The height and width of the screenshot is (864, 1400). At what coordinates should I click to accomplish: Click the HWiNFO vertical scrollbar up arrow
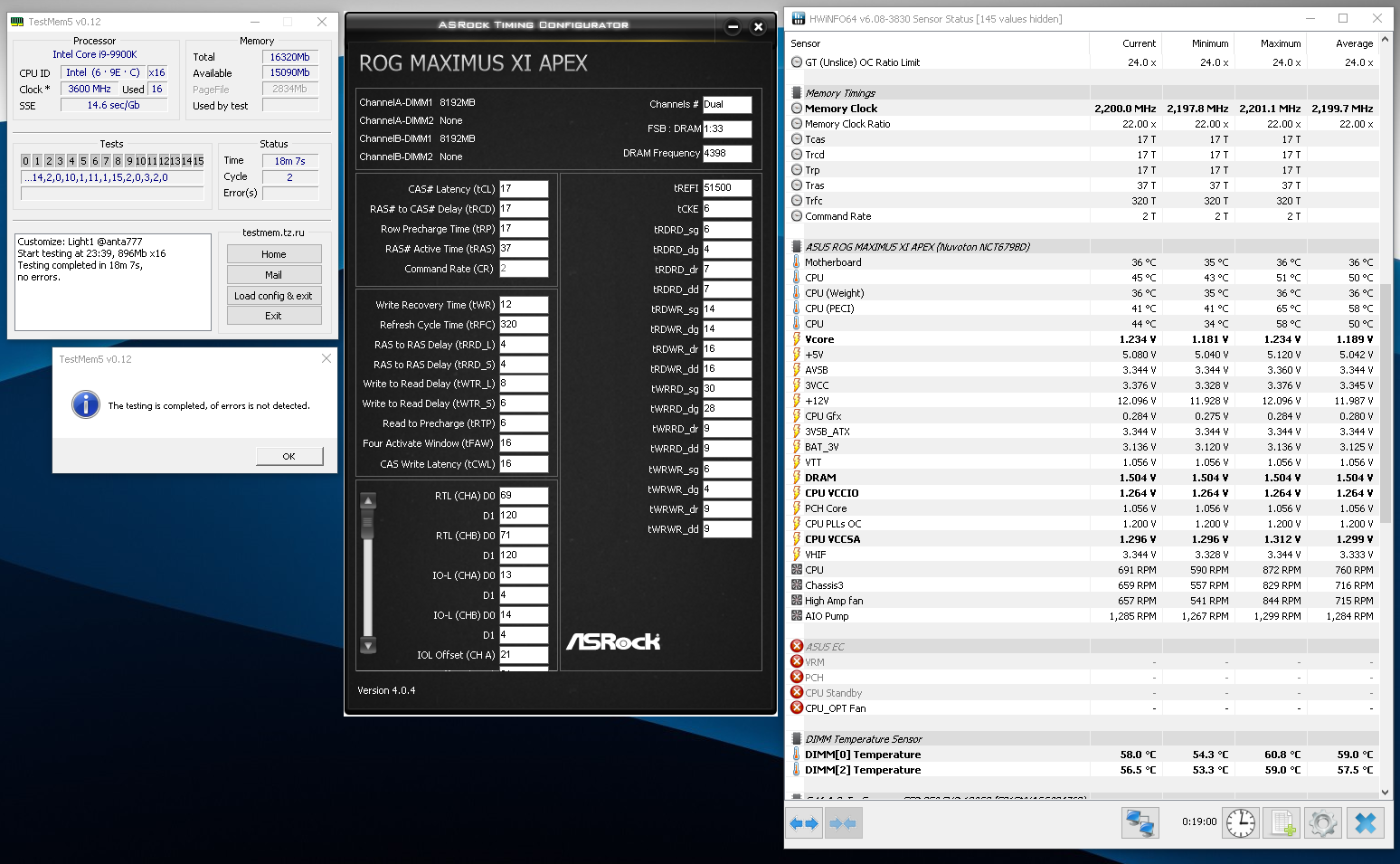(1386, 41)
